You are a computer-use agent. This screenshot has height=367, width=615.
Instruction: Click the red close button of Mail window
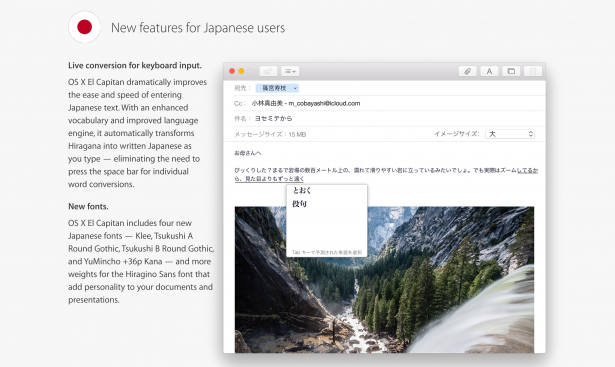point(232,71)
